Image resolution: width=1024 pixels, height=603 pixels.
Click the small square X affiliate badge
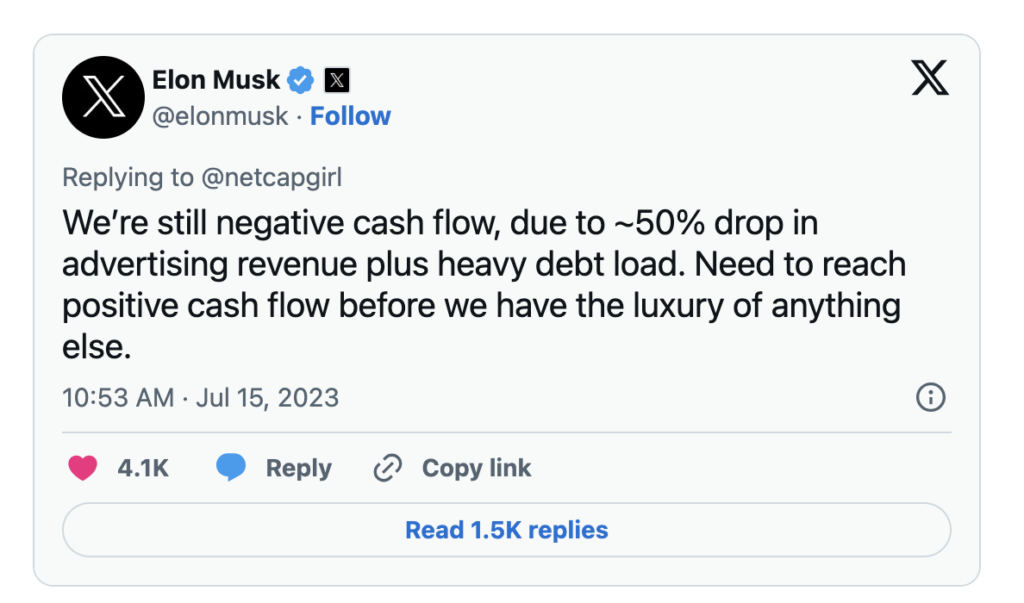(x=337, y=80)
